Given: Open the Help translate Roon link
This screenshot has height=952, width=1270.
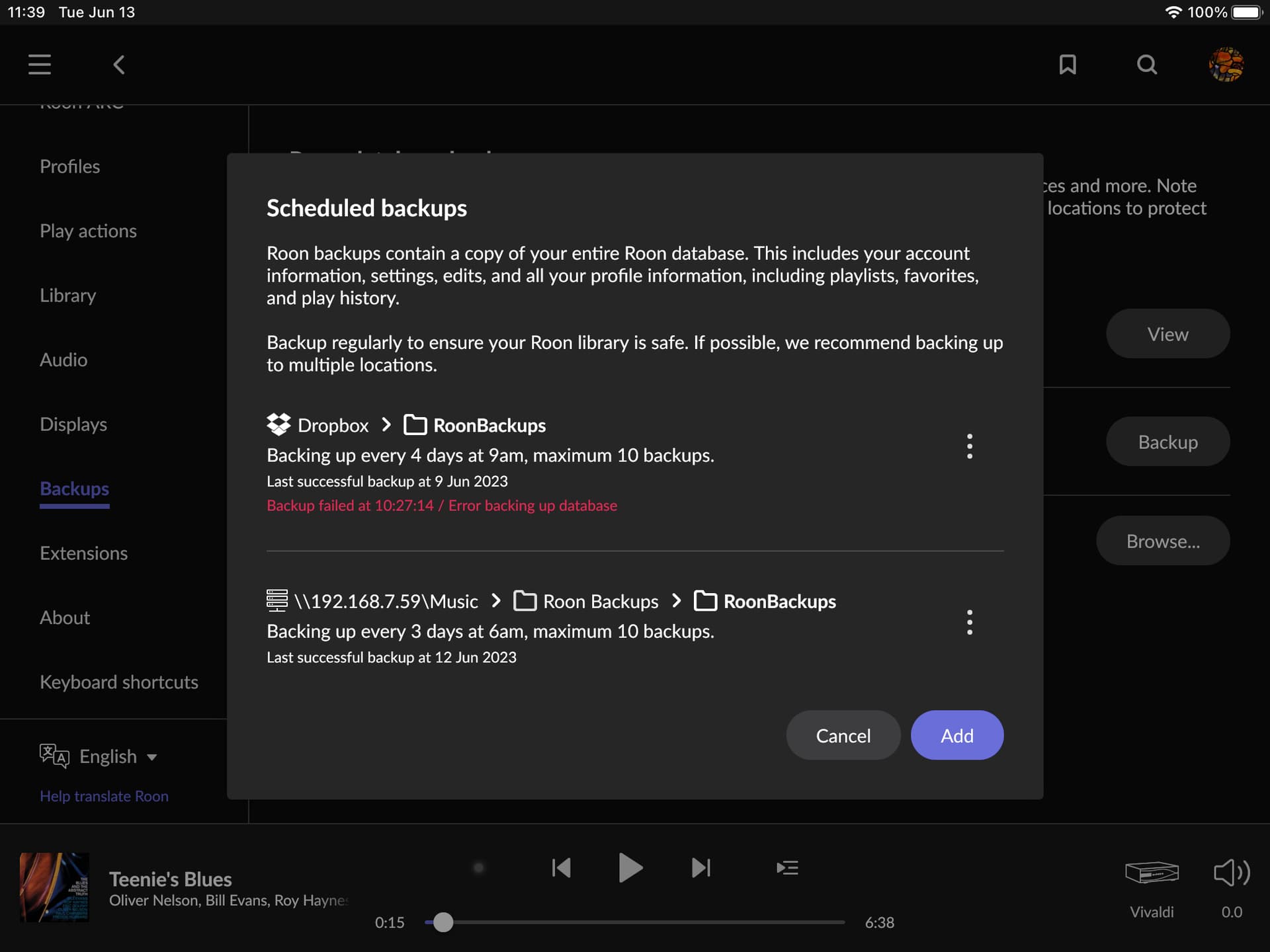Looking at the screenshot, I should [104, 796].
